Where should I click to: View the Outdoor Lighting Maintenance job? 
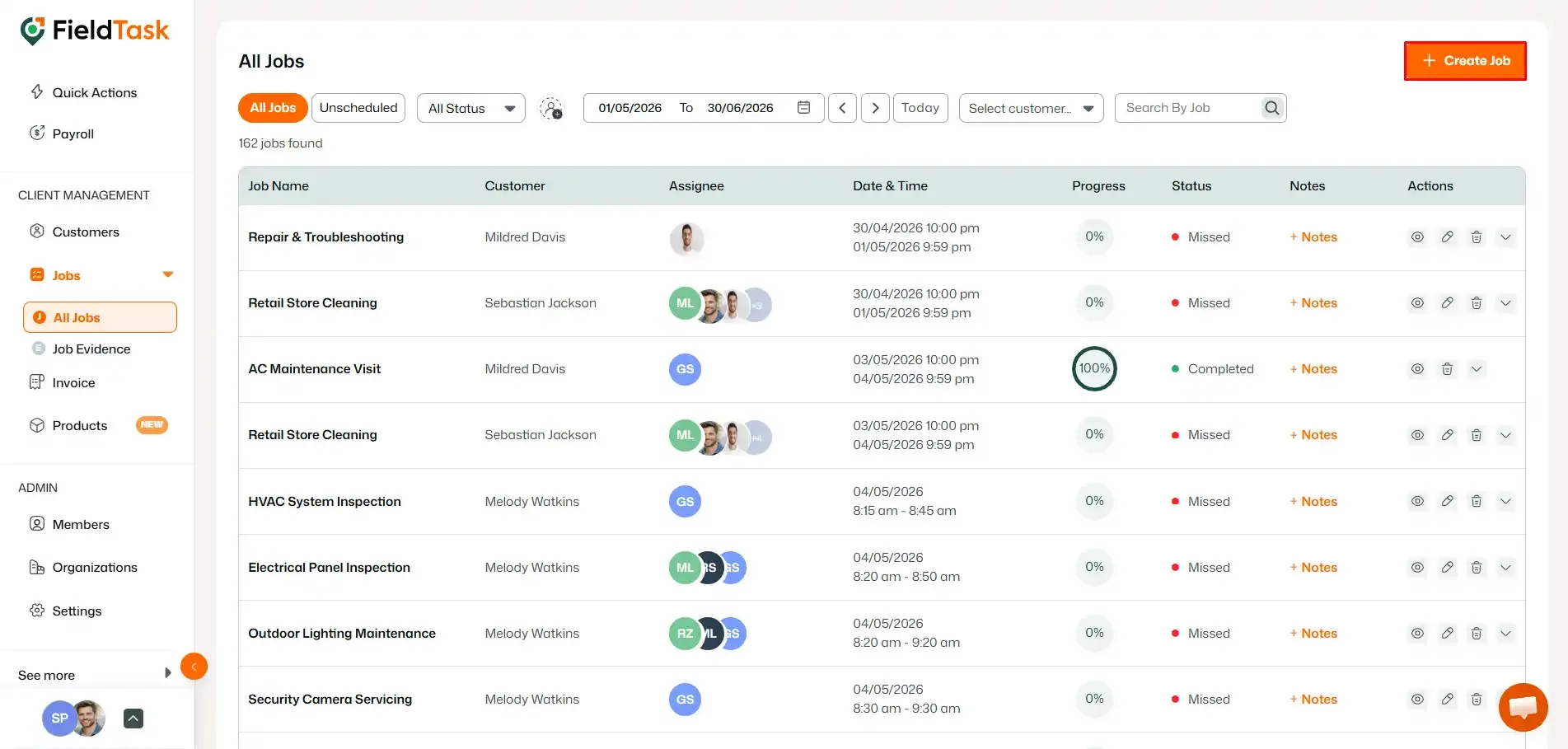click(1417, 634)
